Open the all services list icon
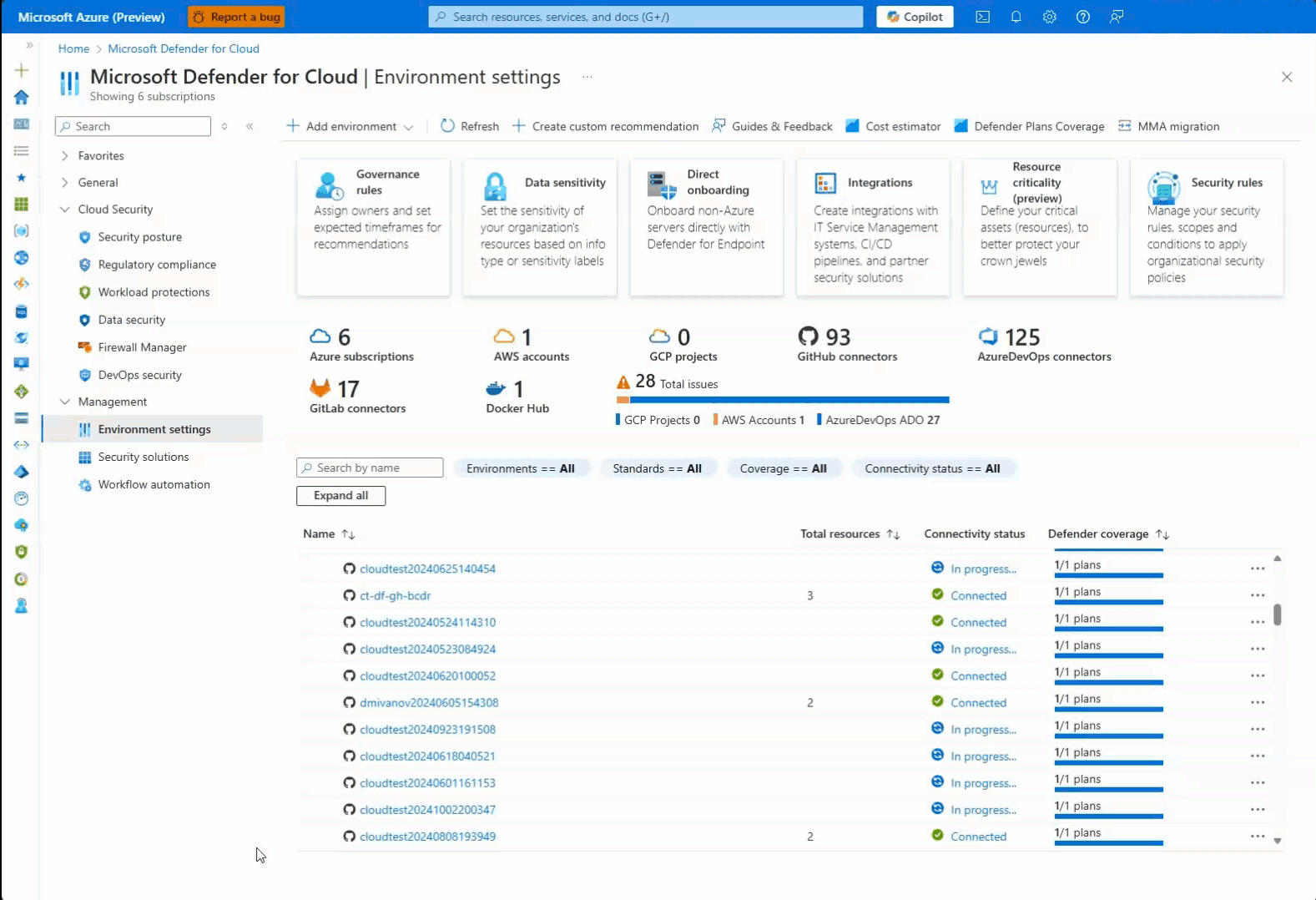 (x=22, y=151)
